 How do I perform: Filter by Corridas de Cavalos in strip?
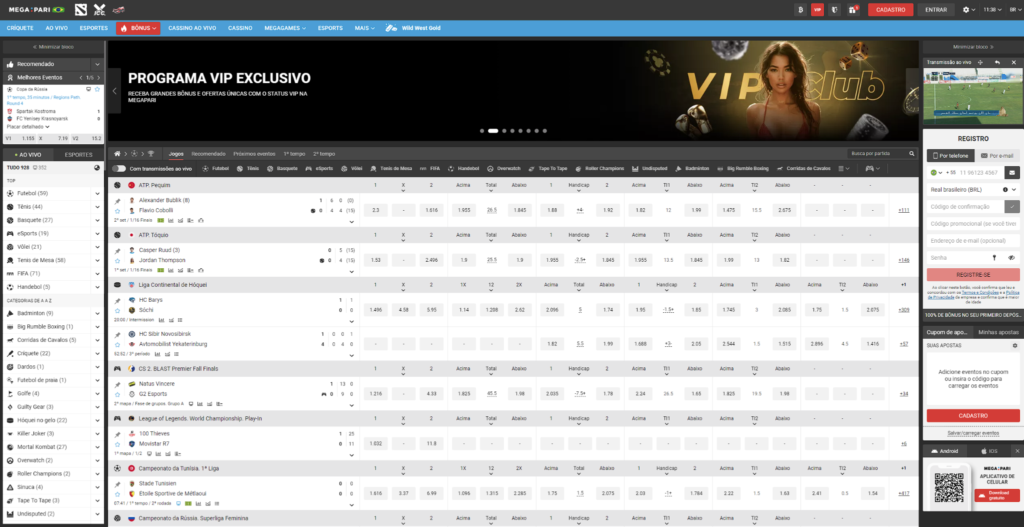click(804, 168)
